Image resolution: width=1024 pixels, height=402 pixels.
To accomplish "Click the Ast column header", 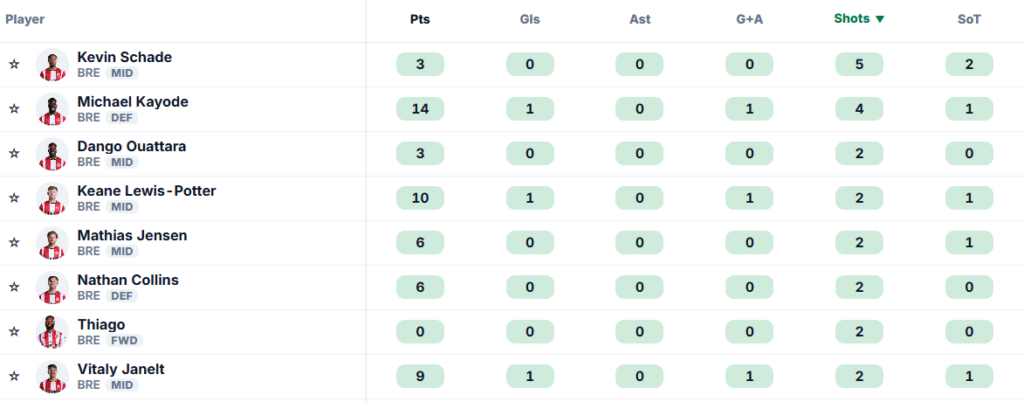I will pyautogui.click(x=639, y=20).
